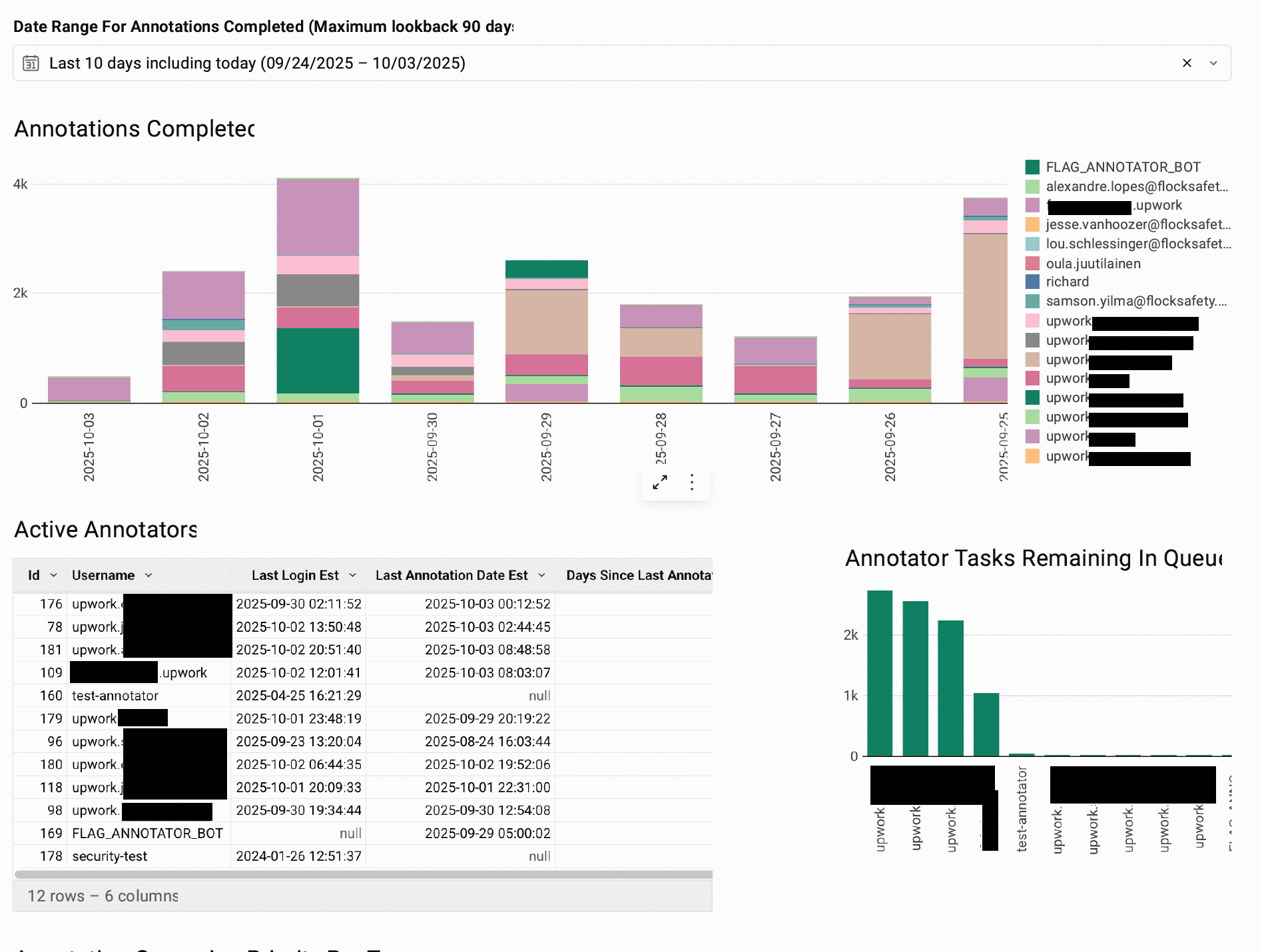Clear the selected date range with the X
1272x952 pixels.
pyautogui.click(x=1187, y=63)
